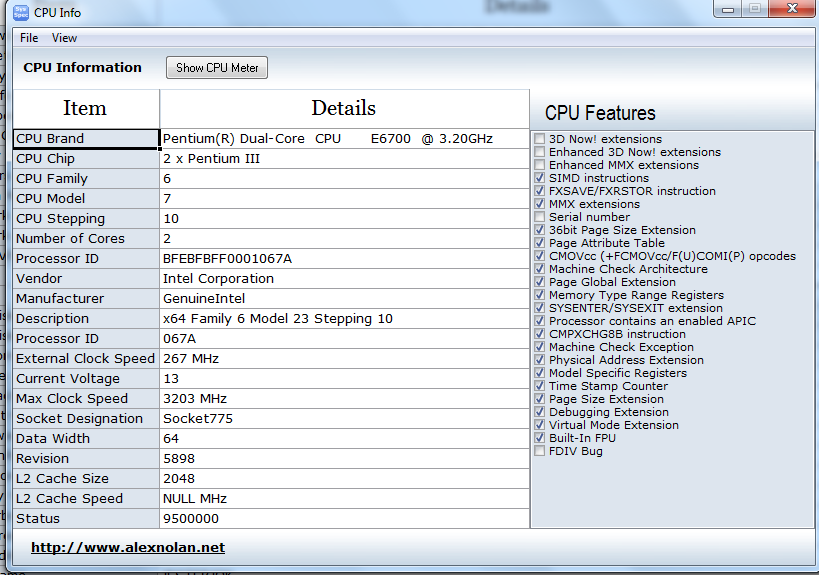
Task: Click the 3203 MHz cell
Action: tap(344, 399)
